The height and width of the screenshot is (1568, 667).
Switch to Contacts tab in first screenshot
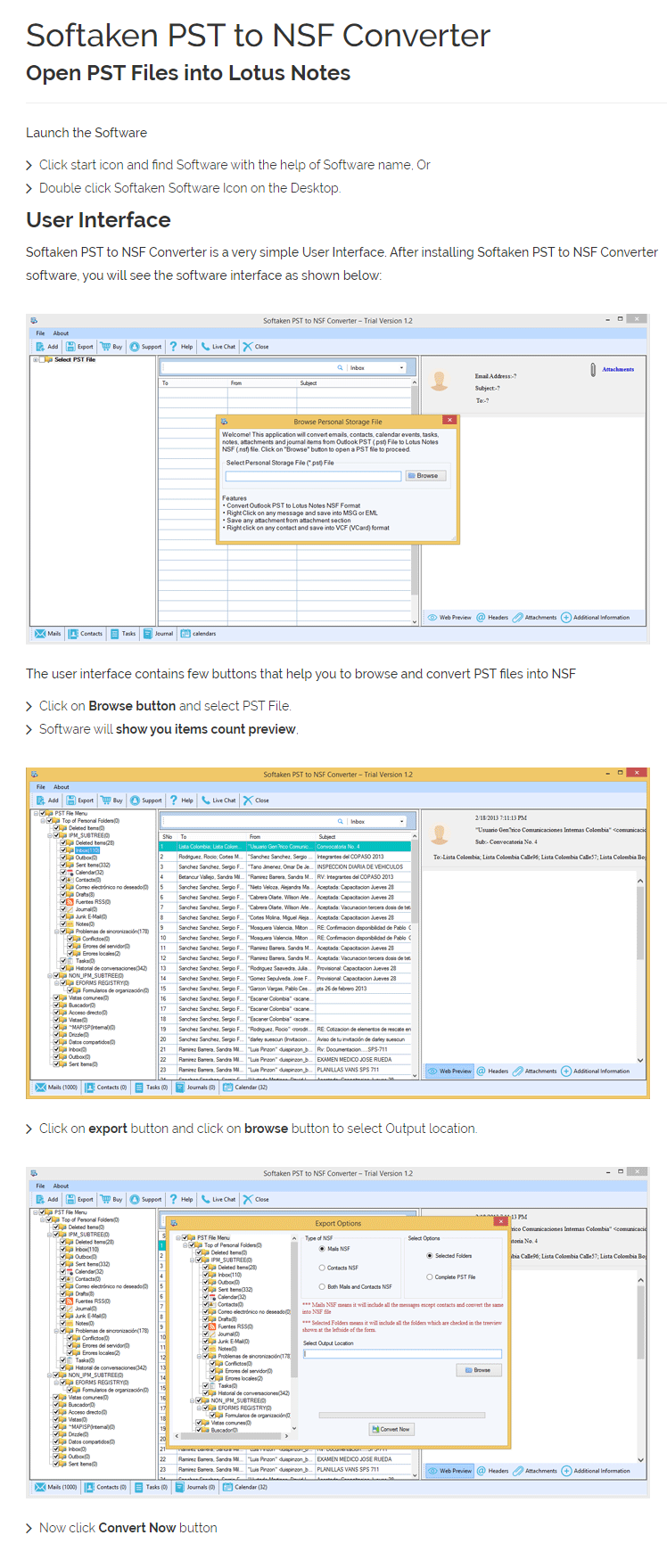pyautogui.click(x=86, y=634)
